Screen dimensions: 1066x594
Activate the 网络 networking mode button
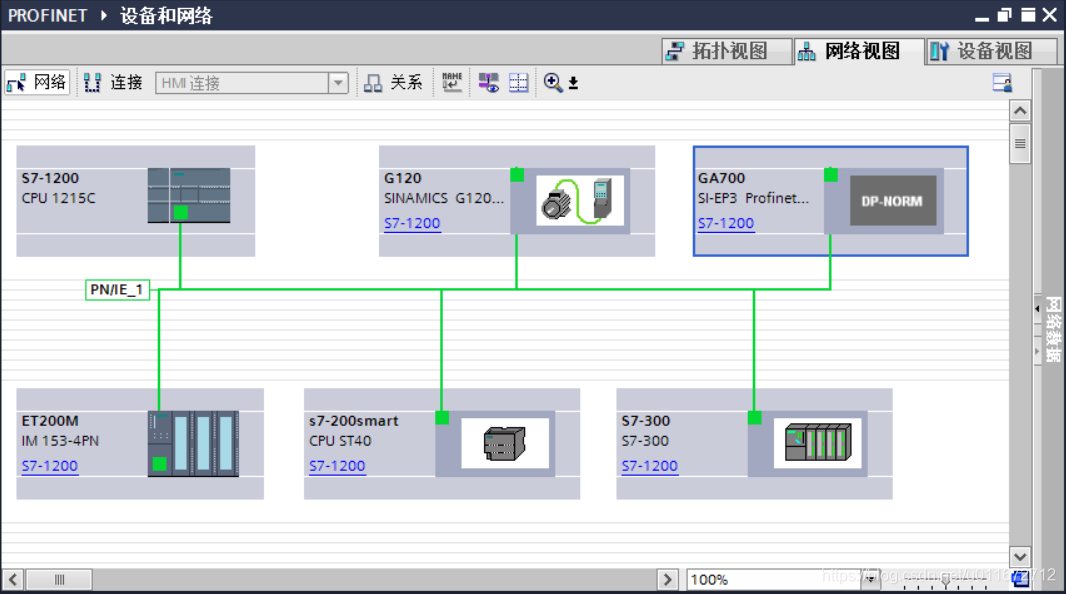coord(37,82)
